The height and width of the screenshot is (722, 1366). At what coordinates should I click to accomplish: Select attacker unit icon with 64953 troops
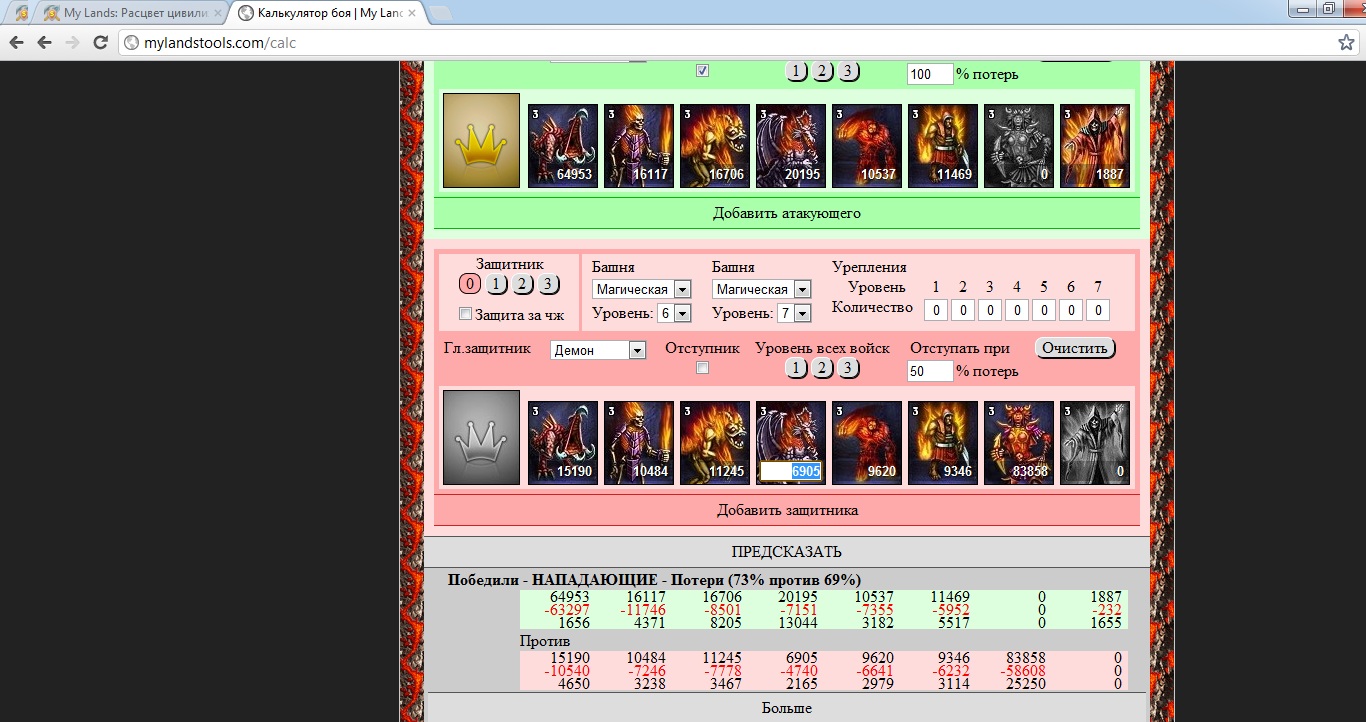click(x=563, y=146)
